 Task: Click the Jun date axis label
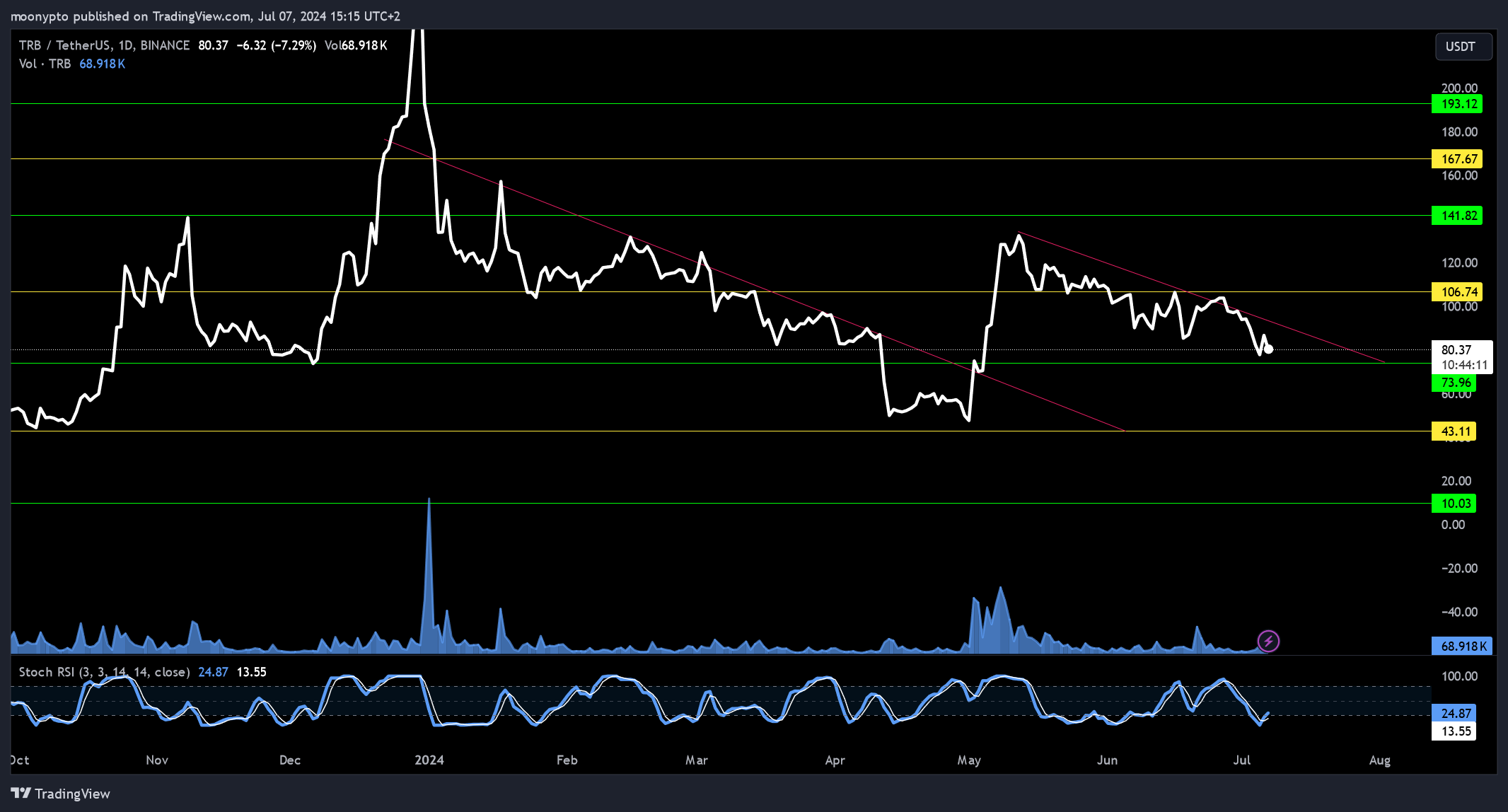coord(1108,760)
